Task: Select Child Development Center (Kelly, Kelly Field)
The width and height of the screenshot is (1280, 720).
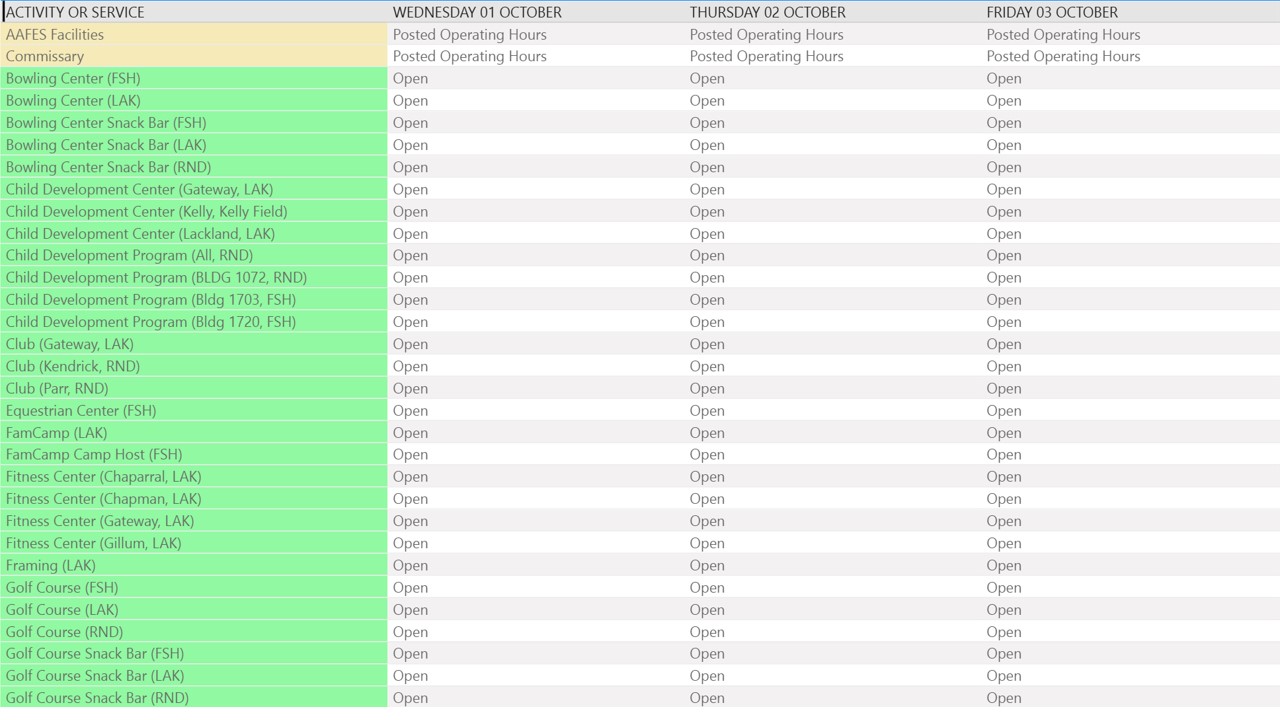Action: [x=146, y=211]
